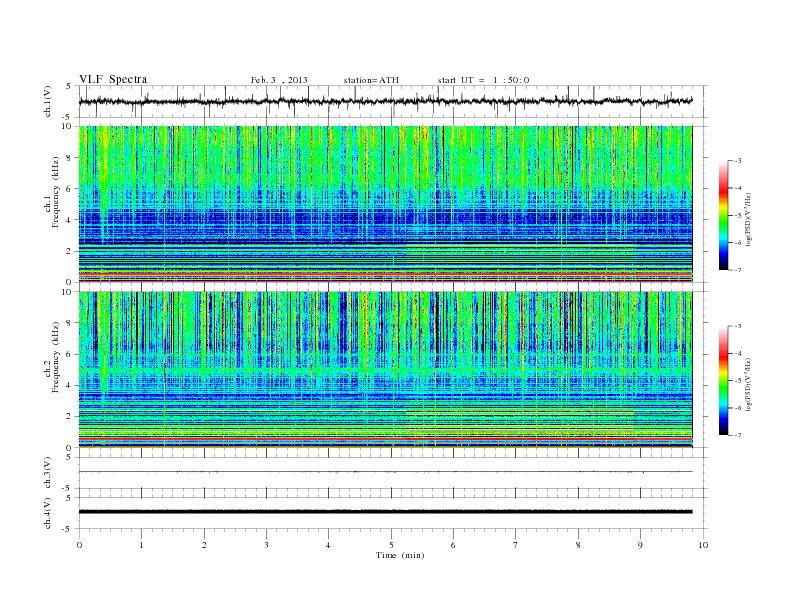The width and height of the screenshot is (792, 612).
Task: Click the ch.2 "Frequency (kHz)" axis label
Action: coord(56,357)
